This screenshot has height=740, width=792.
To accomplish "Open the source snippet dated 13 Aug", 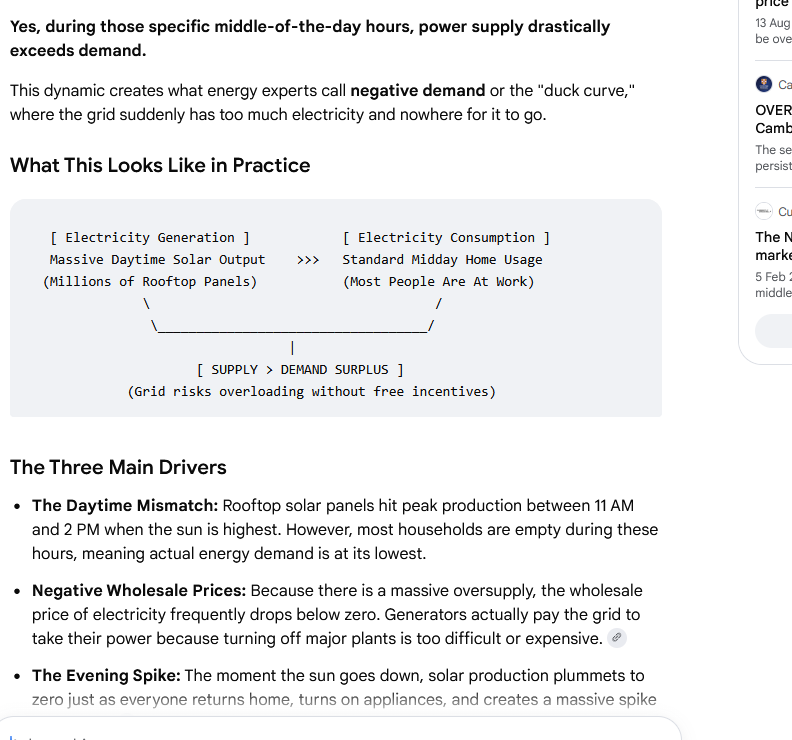I will (x=773, y=31).
